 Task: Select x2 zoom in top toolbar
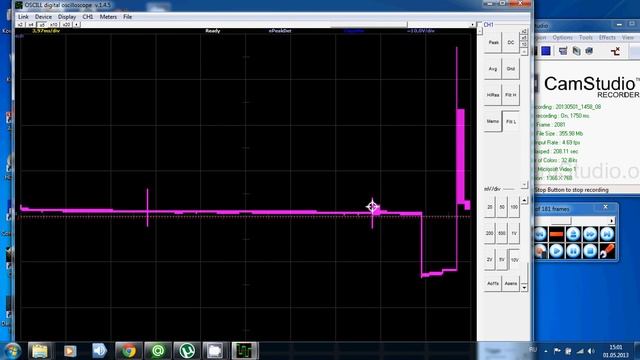[20, 25]
